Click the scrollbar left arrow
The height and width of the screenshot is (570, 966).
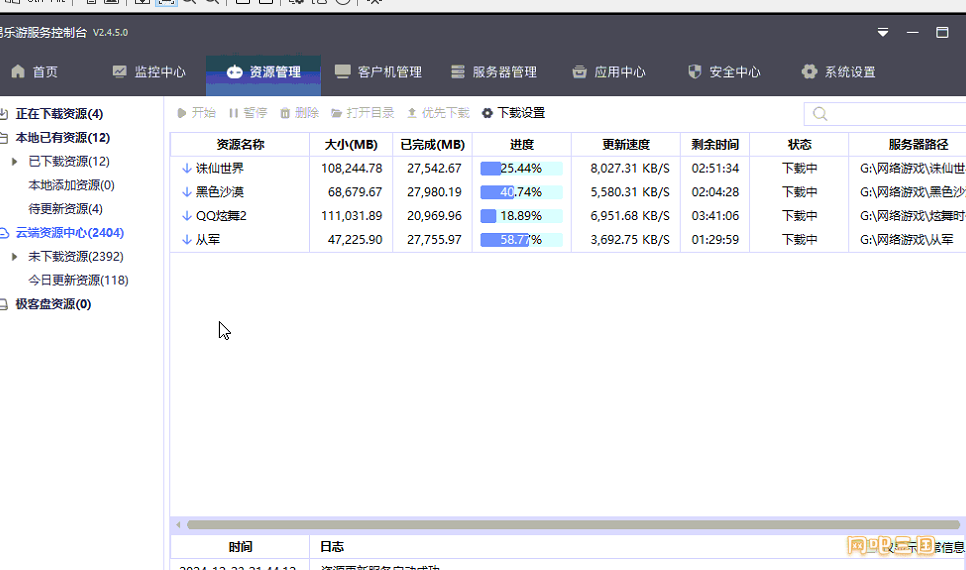[178, 525]
